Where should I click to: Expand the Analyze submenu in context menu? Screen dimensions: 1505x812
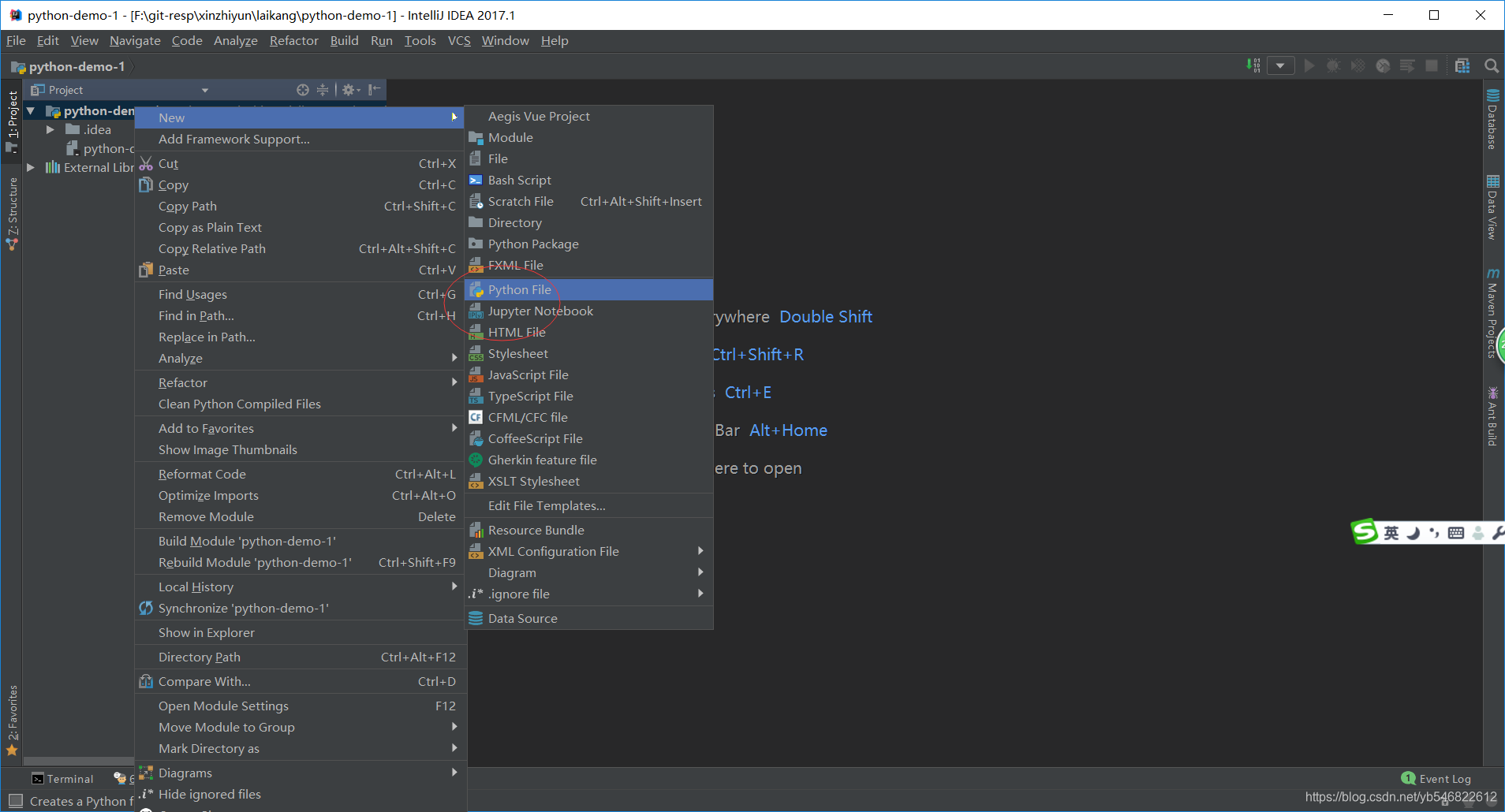click(x=300, y=359)
